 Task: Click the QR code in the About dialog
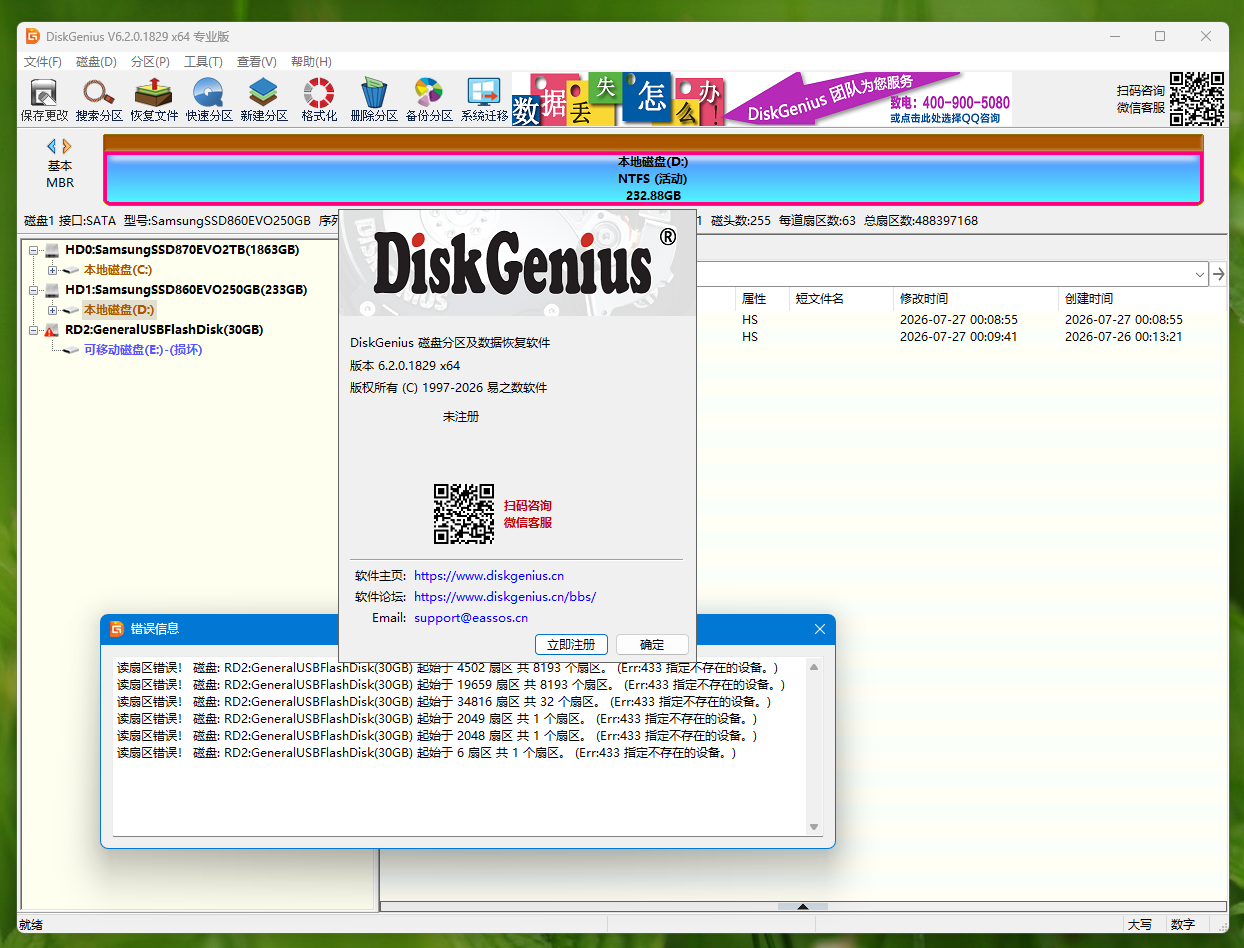(464, 514)
